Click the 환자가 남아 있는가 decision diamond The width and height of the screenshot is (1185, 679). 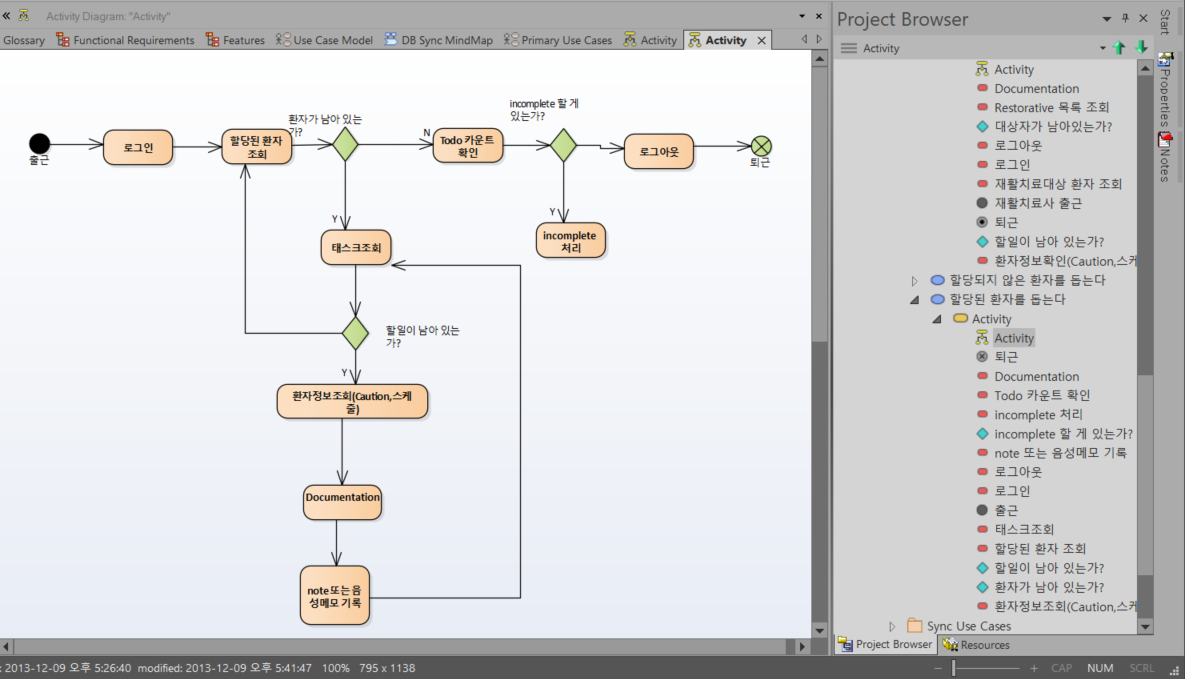(345, 144)
